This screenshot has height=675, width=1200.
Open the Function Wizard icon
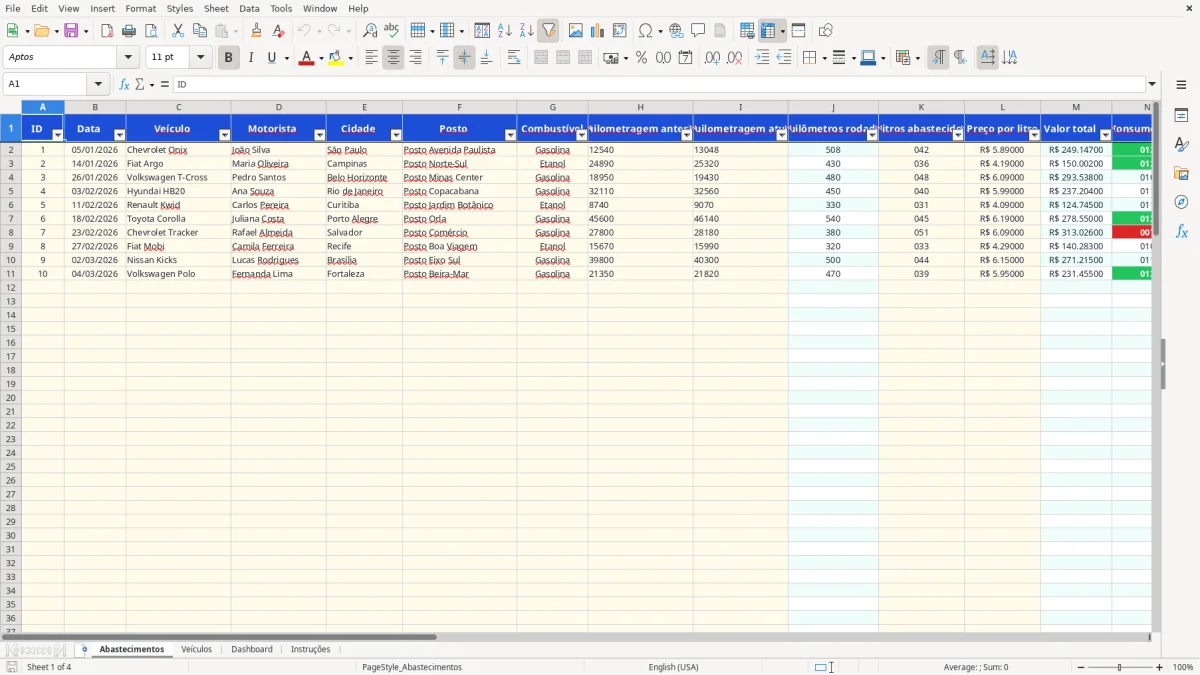click(x=124, y=84)
